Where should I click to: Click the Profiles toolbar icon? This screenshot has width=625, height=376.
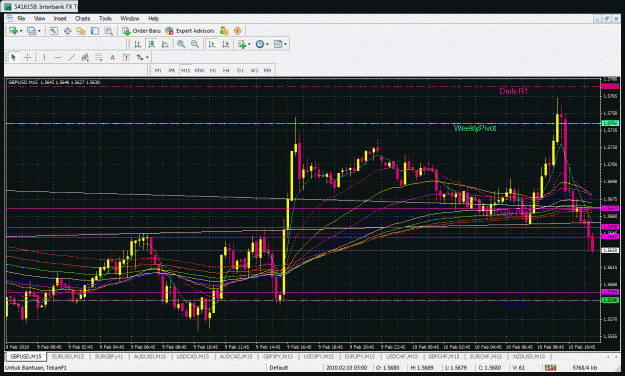(x=31, y=31)
